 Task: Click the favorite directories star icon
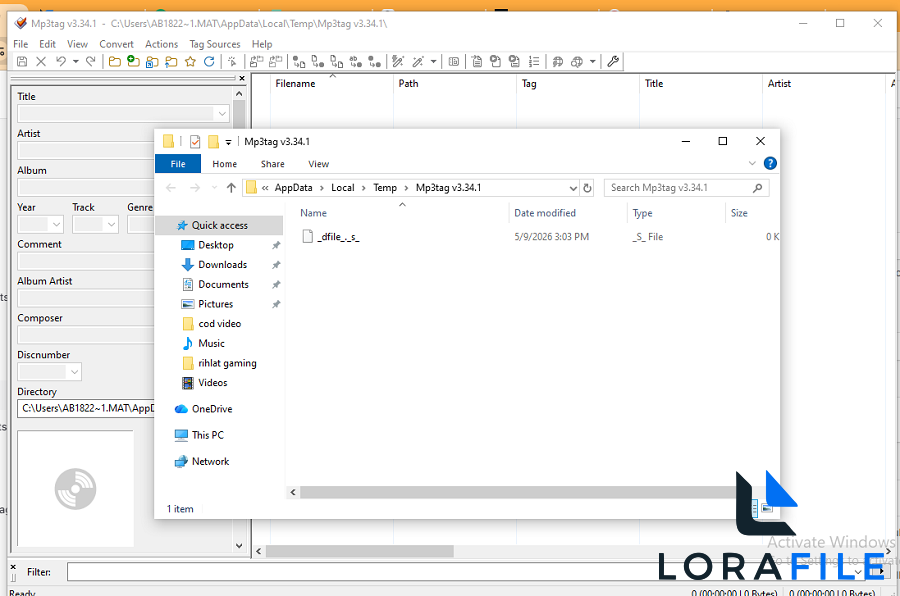tap(190, 61)
